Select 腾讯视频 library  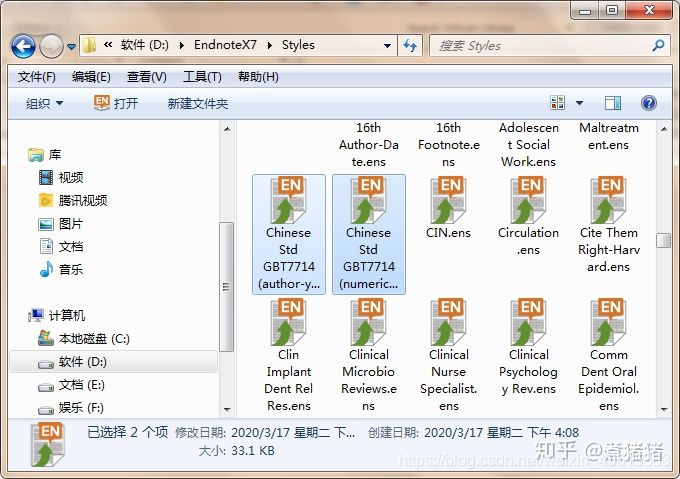click(x=73, y=200)
